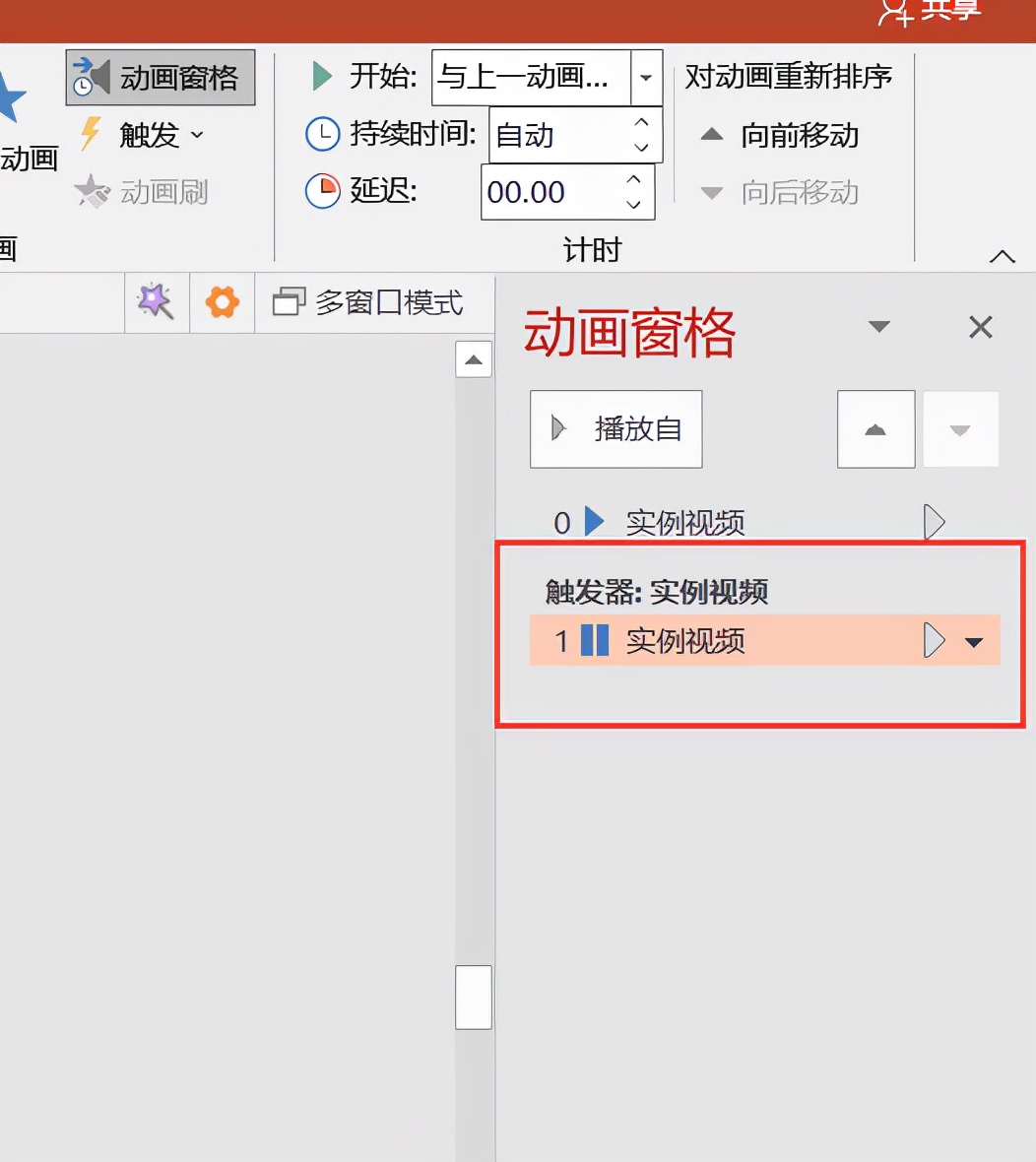Click 向后移动 to move animation later

coord(780,193)
